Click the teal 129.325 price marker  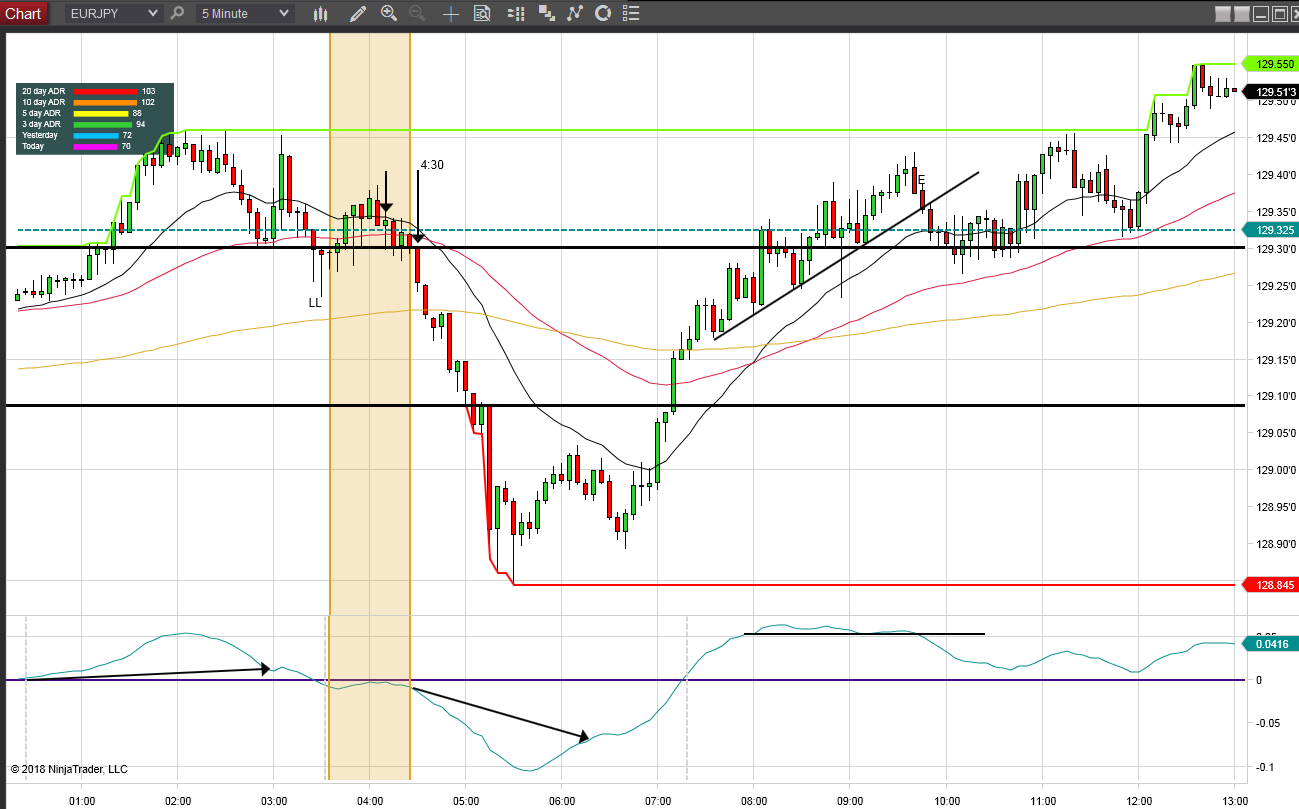(x=1268, y=230)
